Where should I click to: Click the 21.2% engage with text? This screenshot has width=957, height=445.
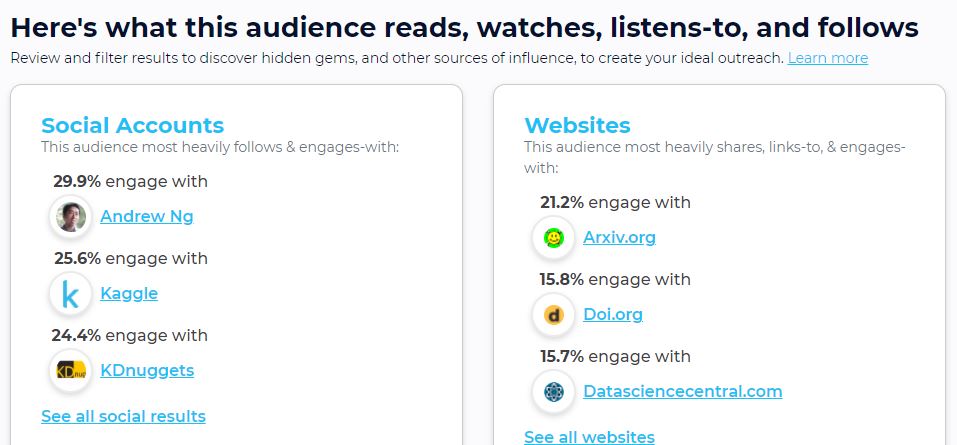[615, 203]
